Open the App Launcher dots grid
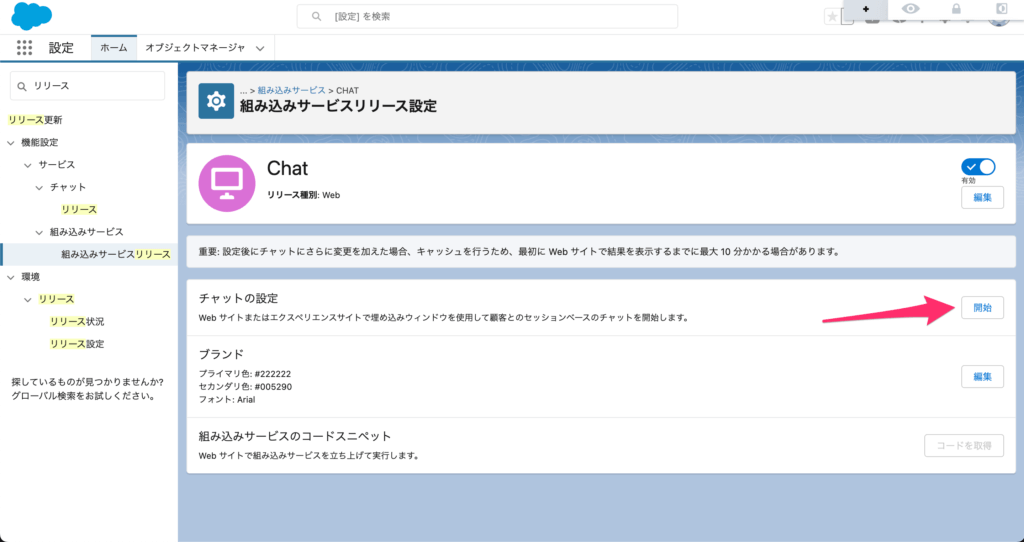 pos(24,48)
